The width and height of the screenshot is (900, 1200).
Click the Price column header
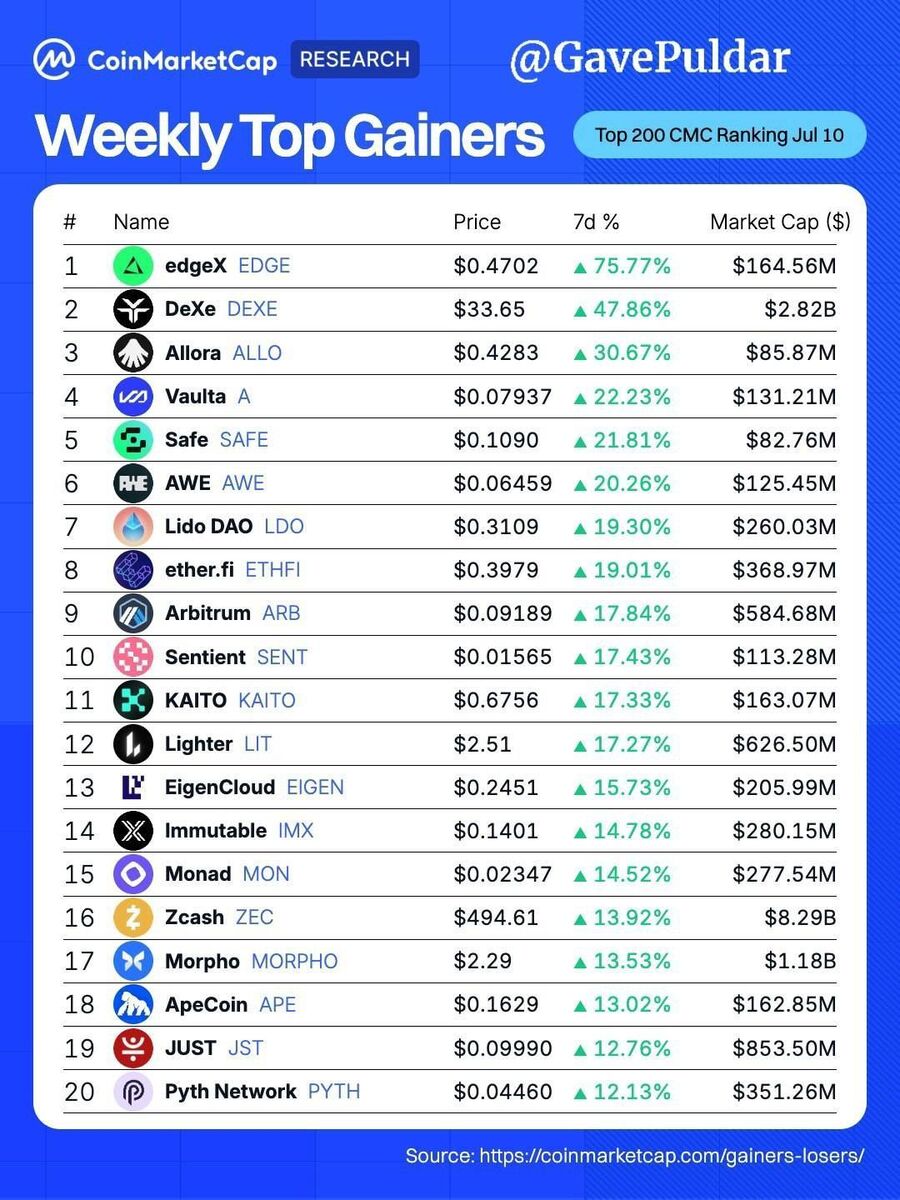(x=477, y=222)
